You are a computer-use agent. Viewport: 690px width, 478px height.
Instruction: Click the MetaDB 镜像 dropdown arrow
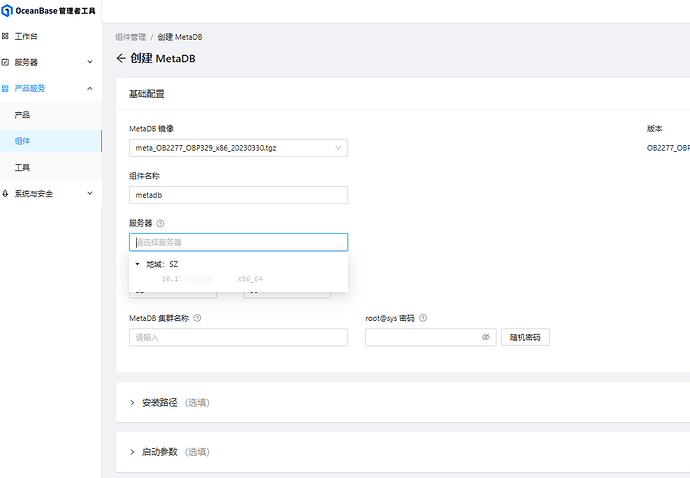click(x=338, y=148)
